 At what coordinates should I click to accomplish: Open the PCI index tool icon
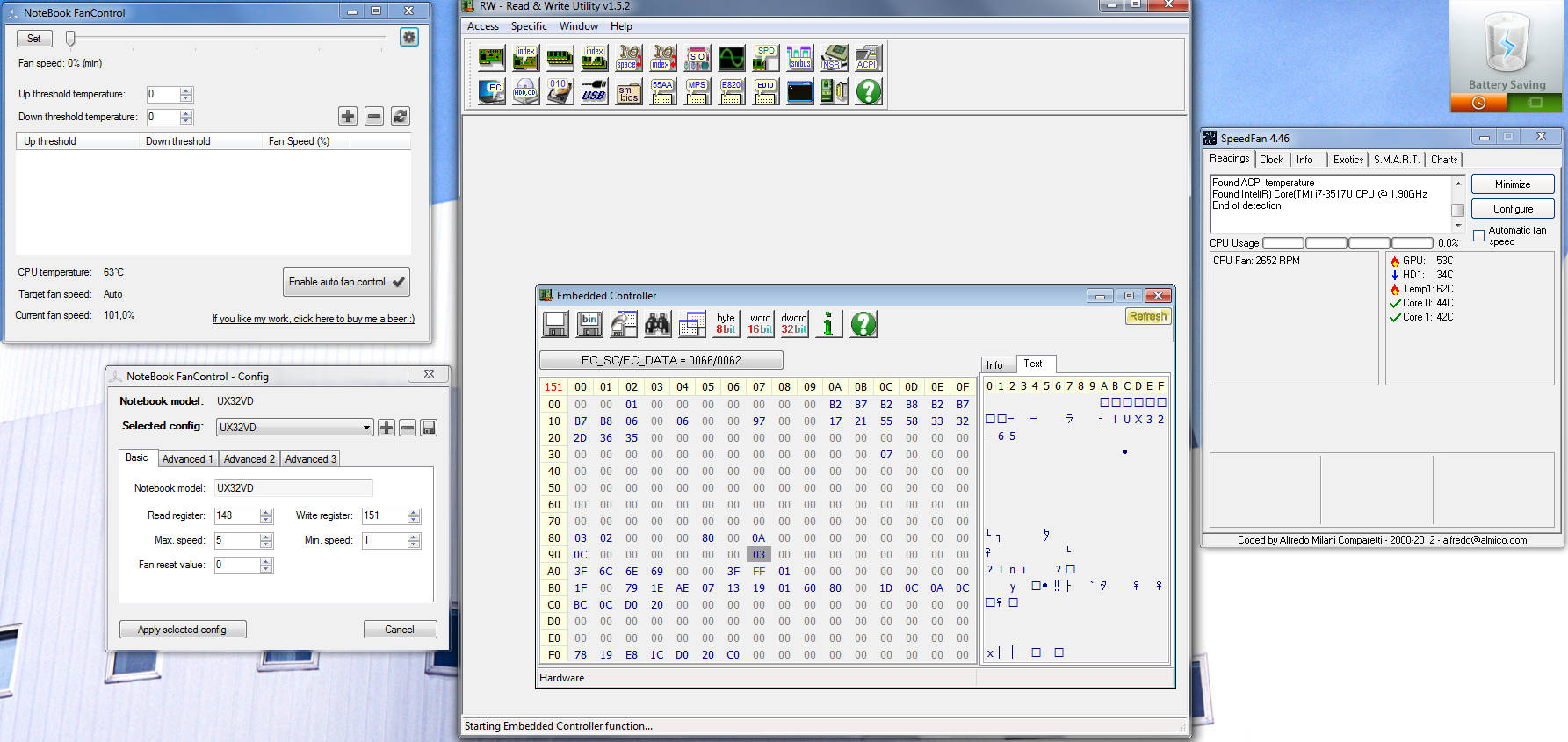[525, 58]
